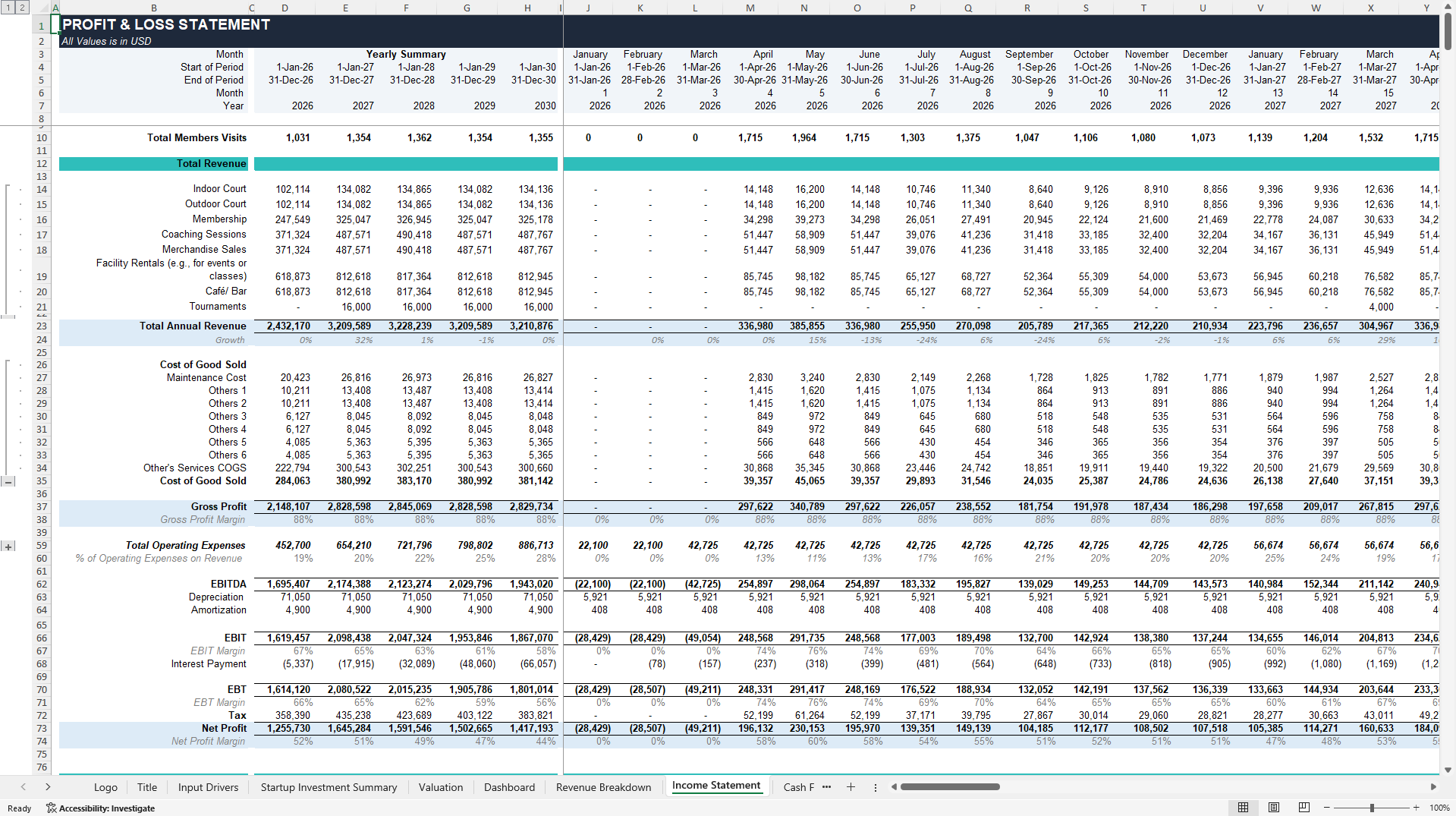Click the Depreciation row label

click(x=216, y=597)
